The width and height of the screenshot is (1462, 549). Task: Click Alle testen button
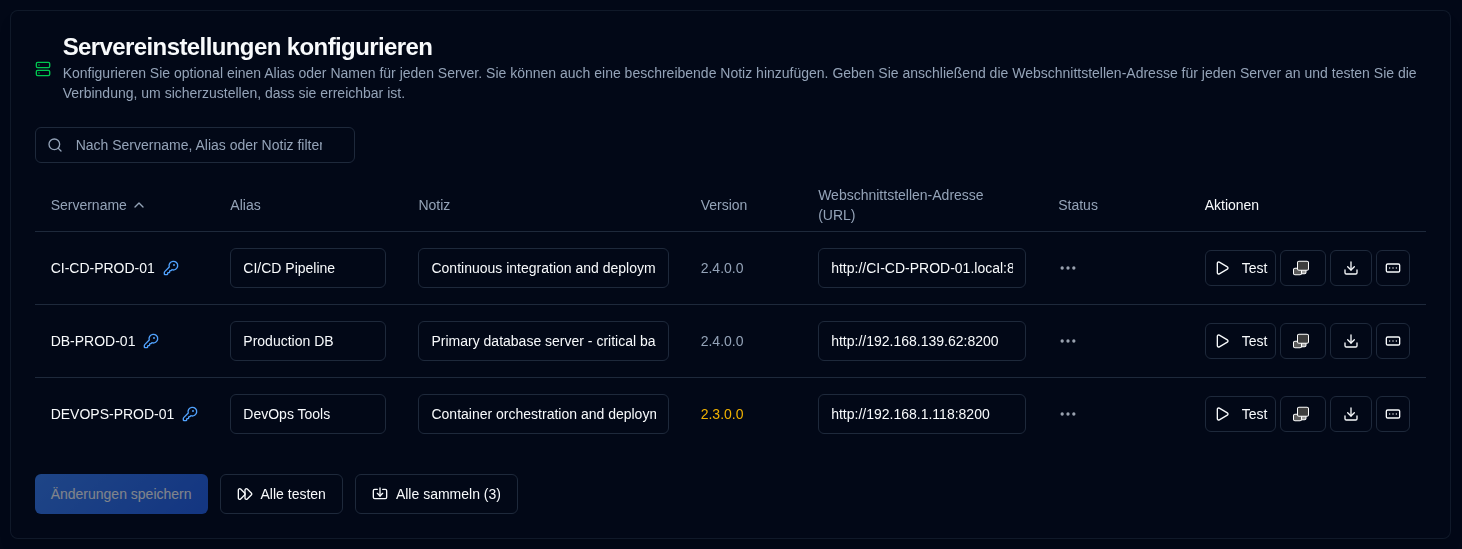(281, 494)
